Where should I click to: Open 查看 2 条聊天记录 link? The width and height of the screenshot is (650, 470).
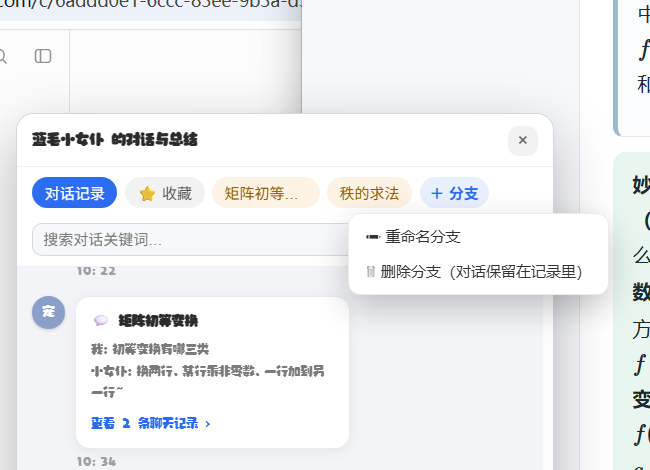151,423
